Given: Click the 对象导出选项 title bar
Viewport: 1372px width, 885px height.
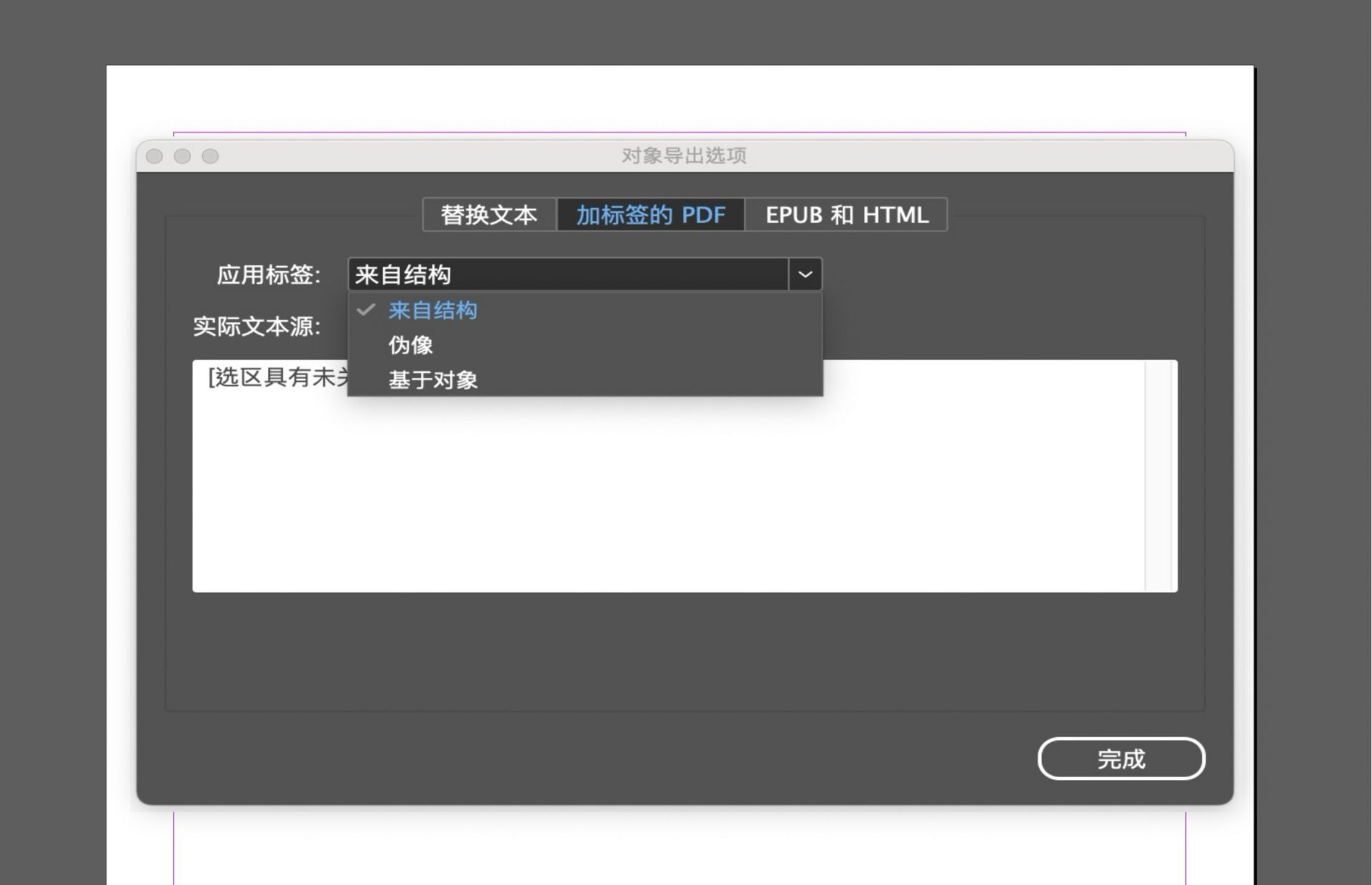Looking at the screenshot, I should coord(684,156).
